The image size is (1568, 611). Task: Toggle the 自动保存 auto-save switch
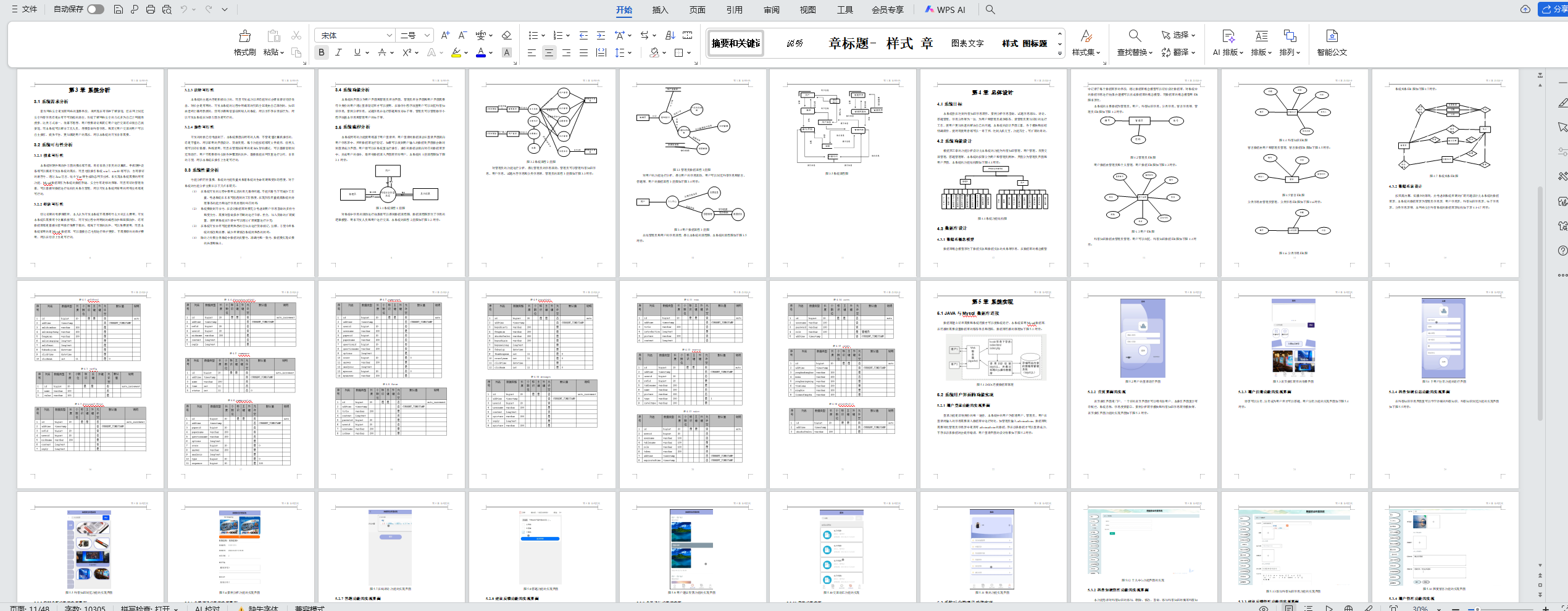coord(96,9)
